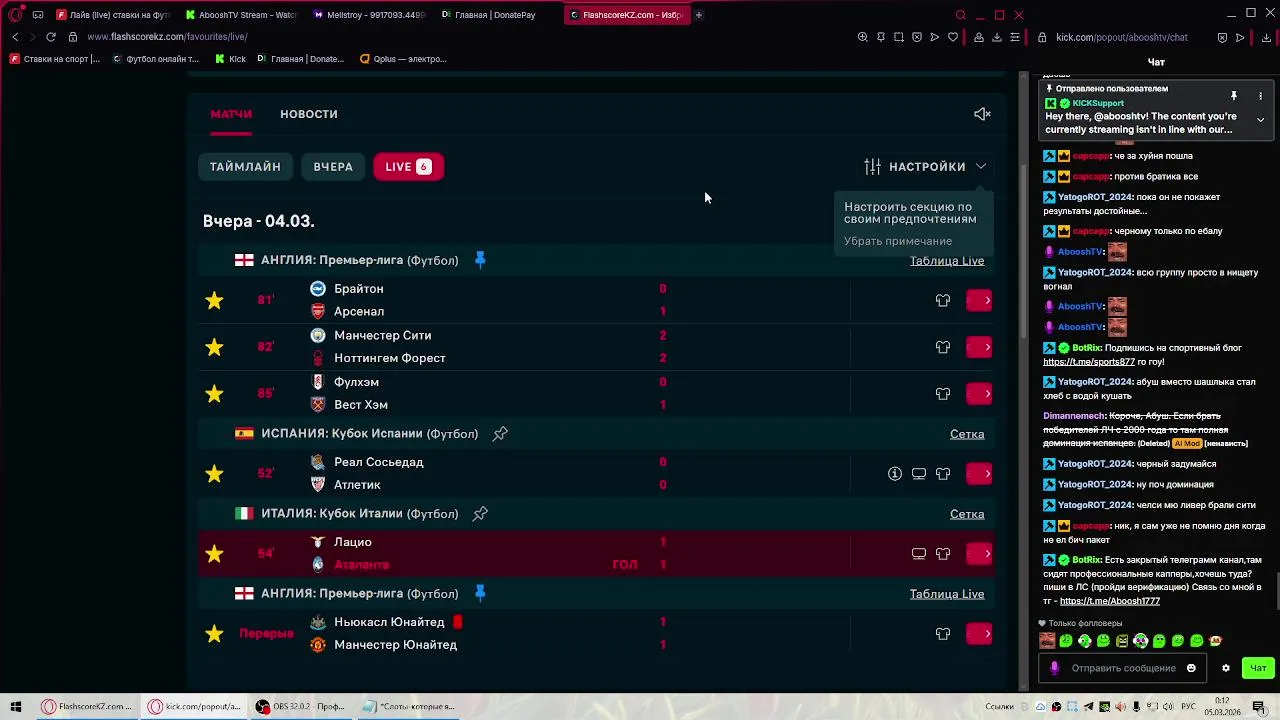Open downloads icon in Opera toolbar
This screenshot has width=1280, height=720.
(x=997, y=37)
